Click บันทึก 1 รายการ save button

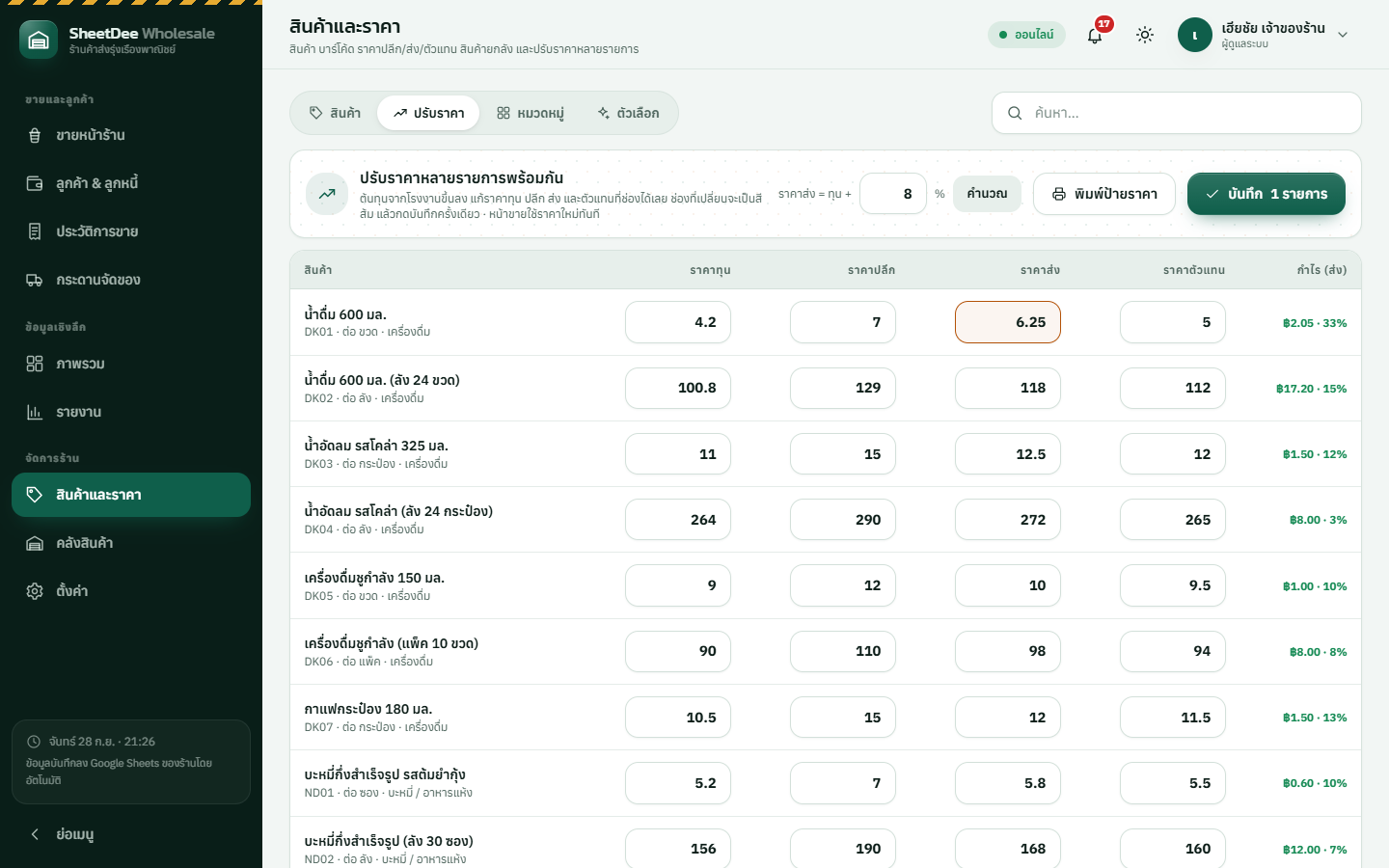tap(1266, 194)
